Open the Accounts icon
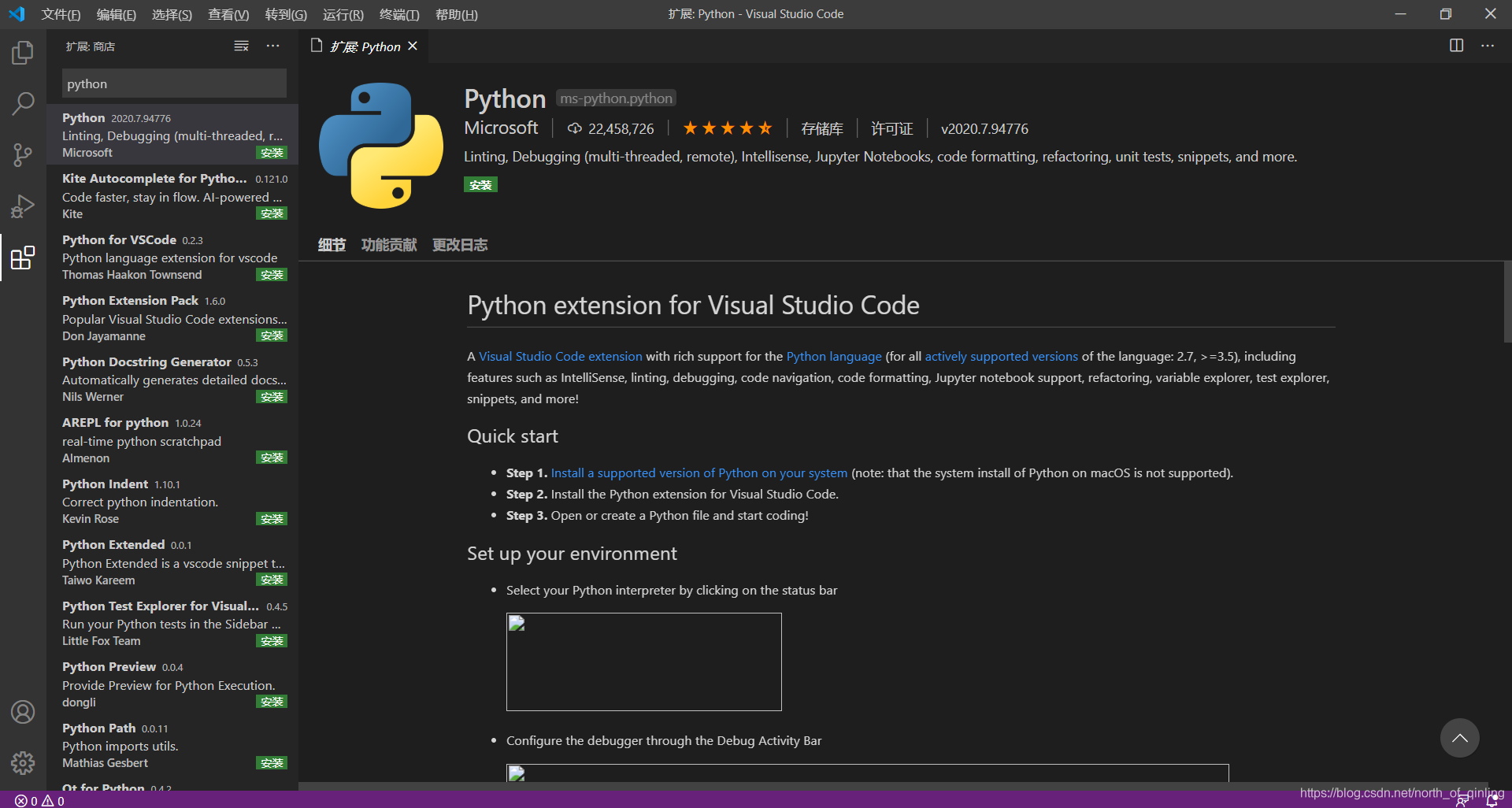 pos(23,712)
